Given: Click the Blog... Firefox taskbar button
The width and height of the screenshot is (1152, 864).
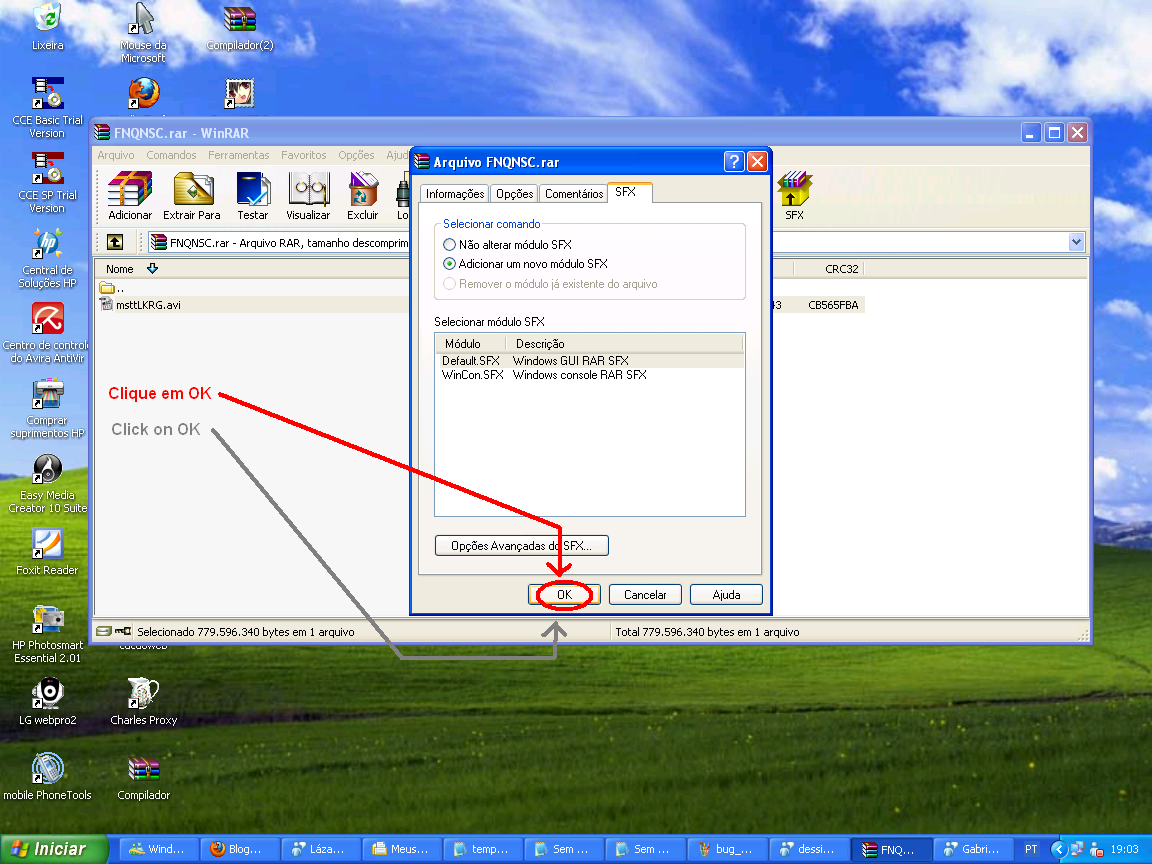Looking at the screenshot, I should (239, 849).
